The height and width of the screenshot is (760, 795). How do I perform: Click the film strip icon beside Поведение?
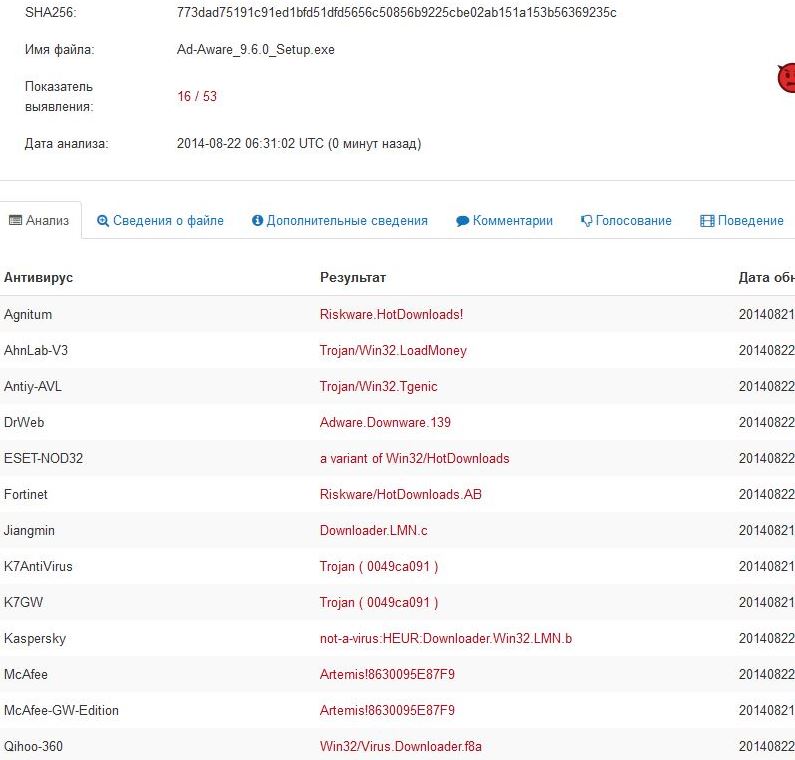(x=707, y=221)
